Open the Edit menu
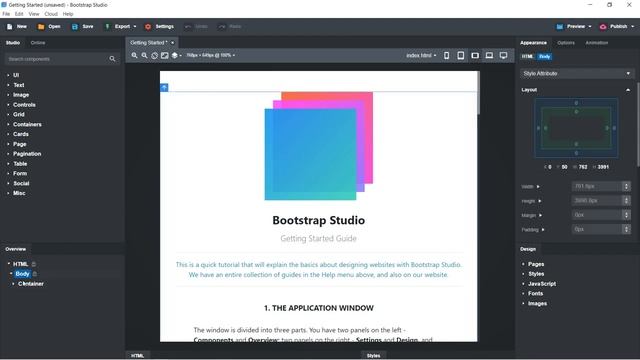The width and height of the screenshot is (640, 360). 19,14
